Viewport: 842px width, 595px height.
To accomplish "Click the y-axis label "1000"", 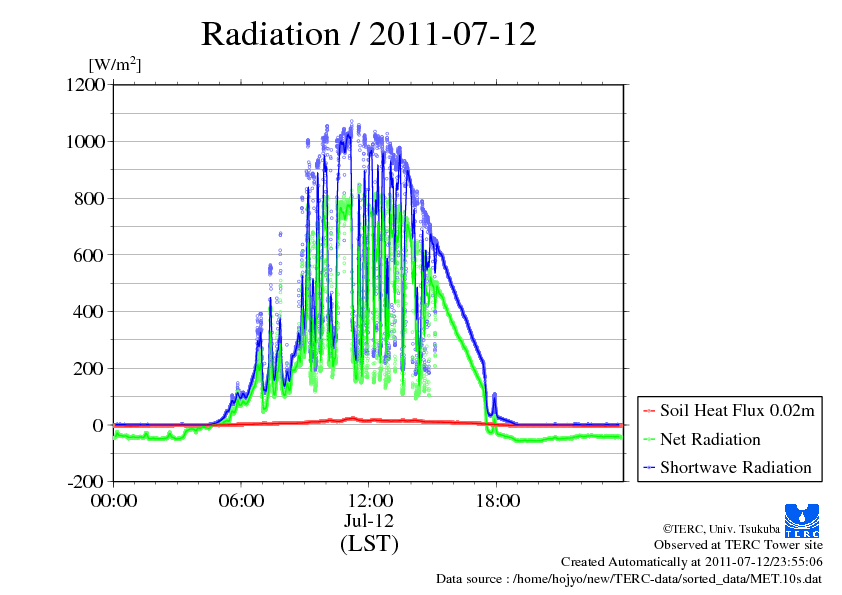I will click(x=85, y=142).
